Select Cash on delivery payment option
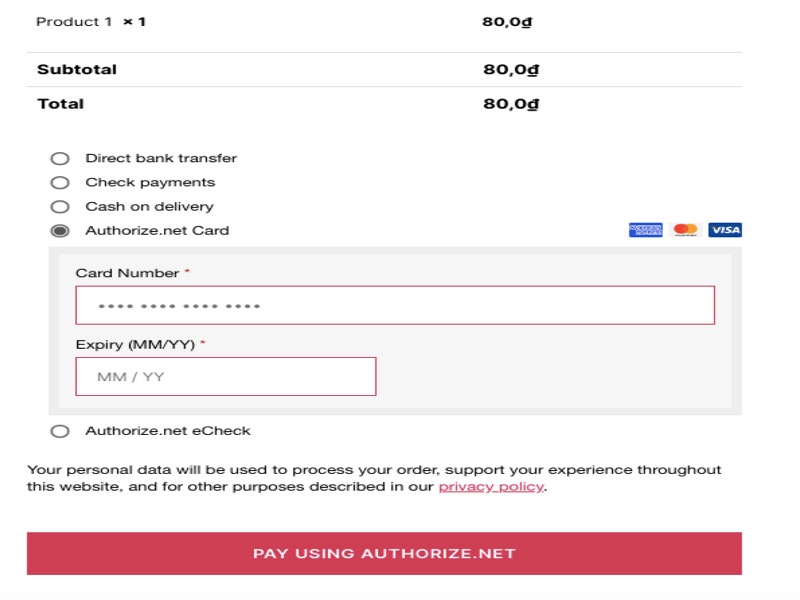 pyautogui.click(x=60, y=207)
